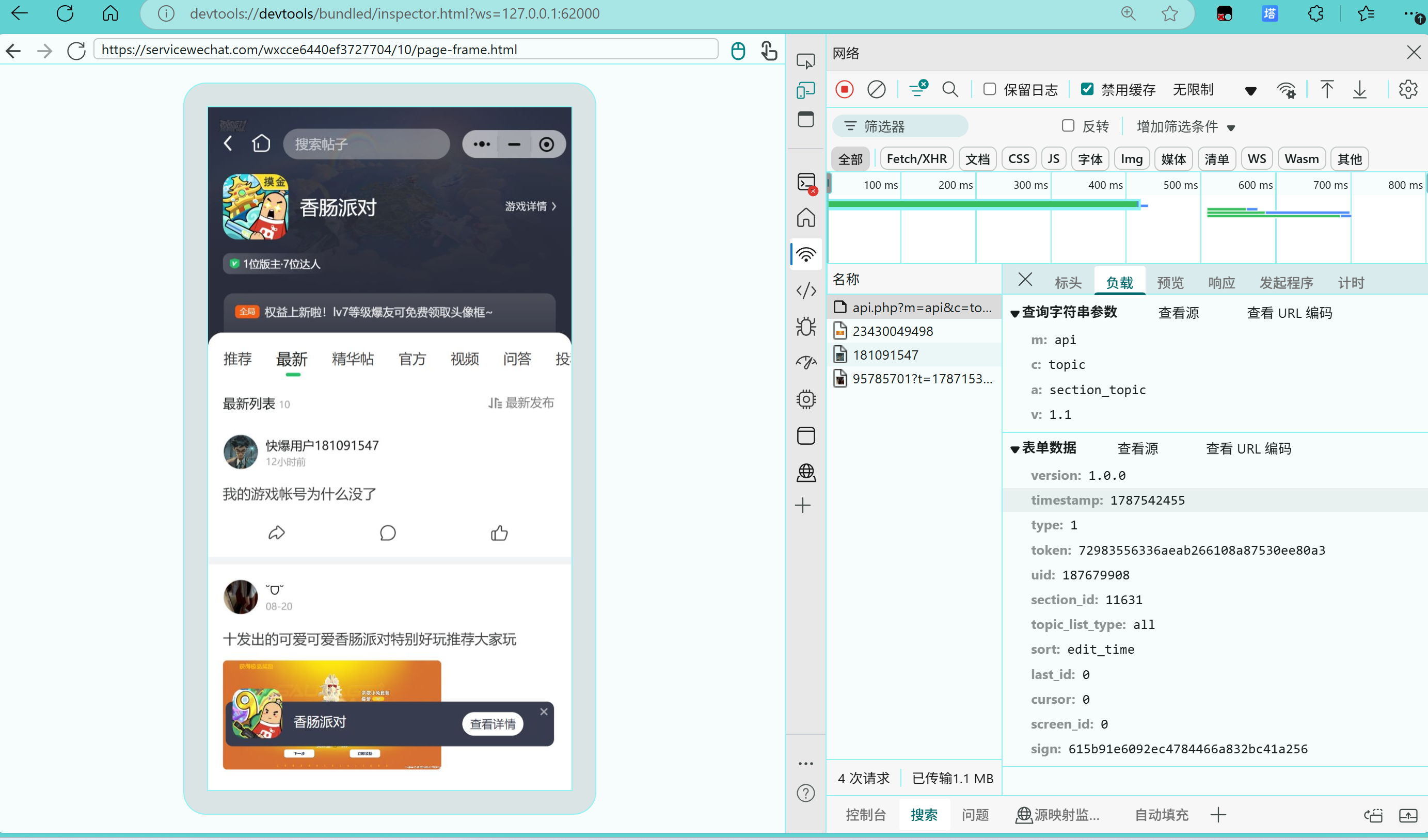Select 全部 request type filter
The image size is (1428, 840).
tap(850, 159)
